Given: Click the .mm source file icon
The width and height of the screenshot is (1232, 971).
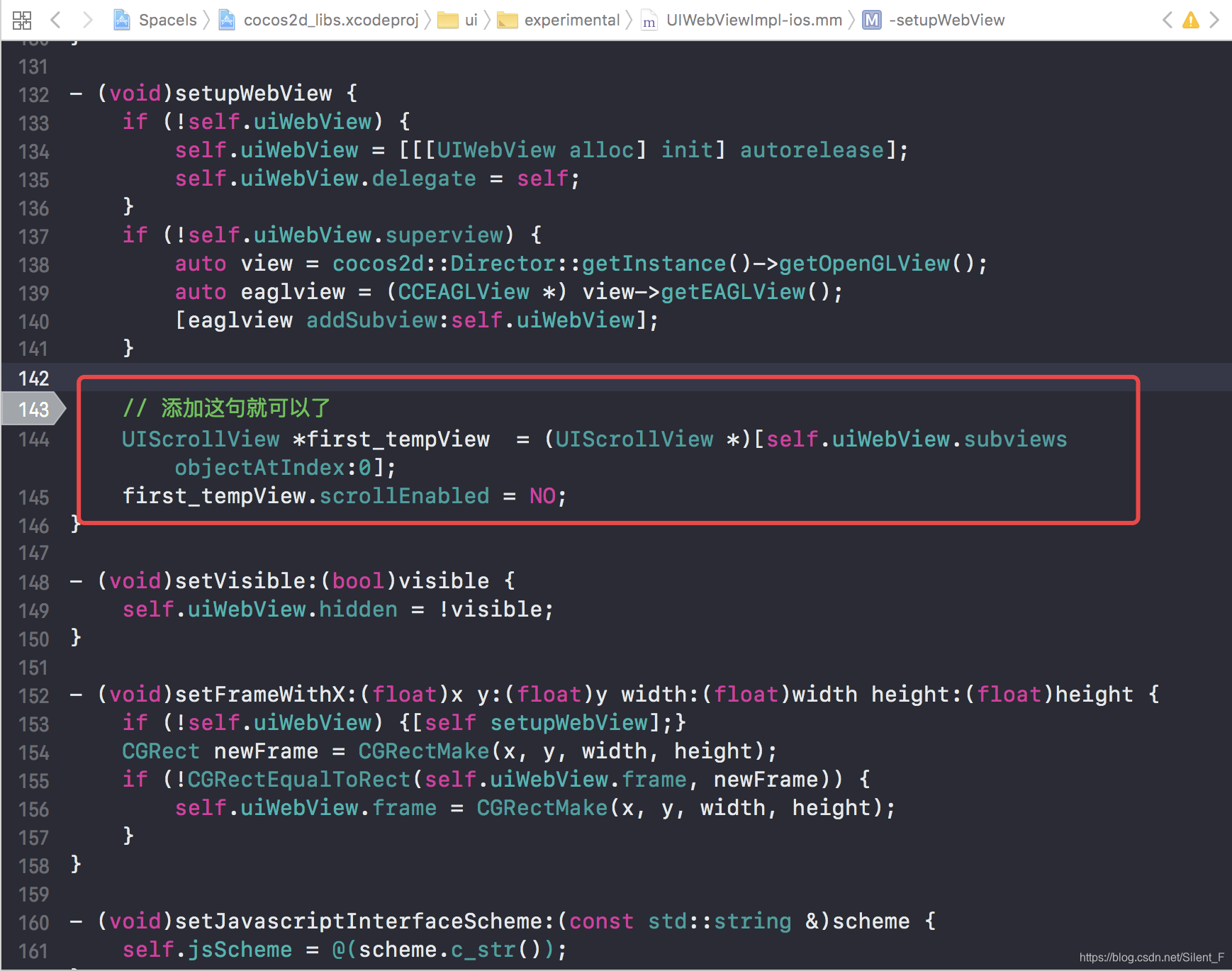Looking at the screenshot, I should point(649,21).
